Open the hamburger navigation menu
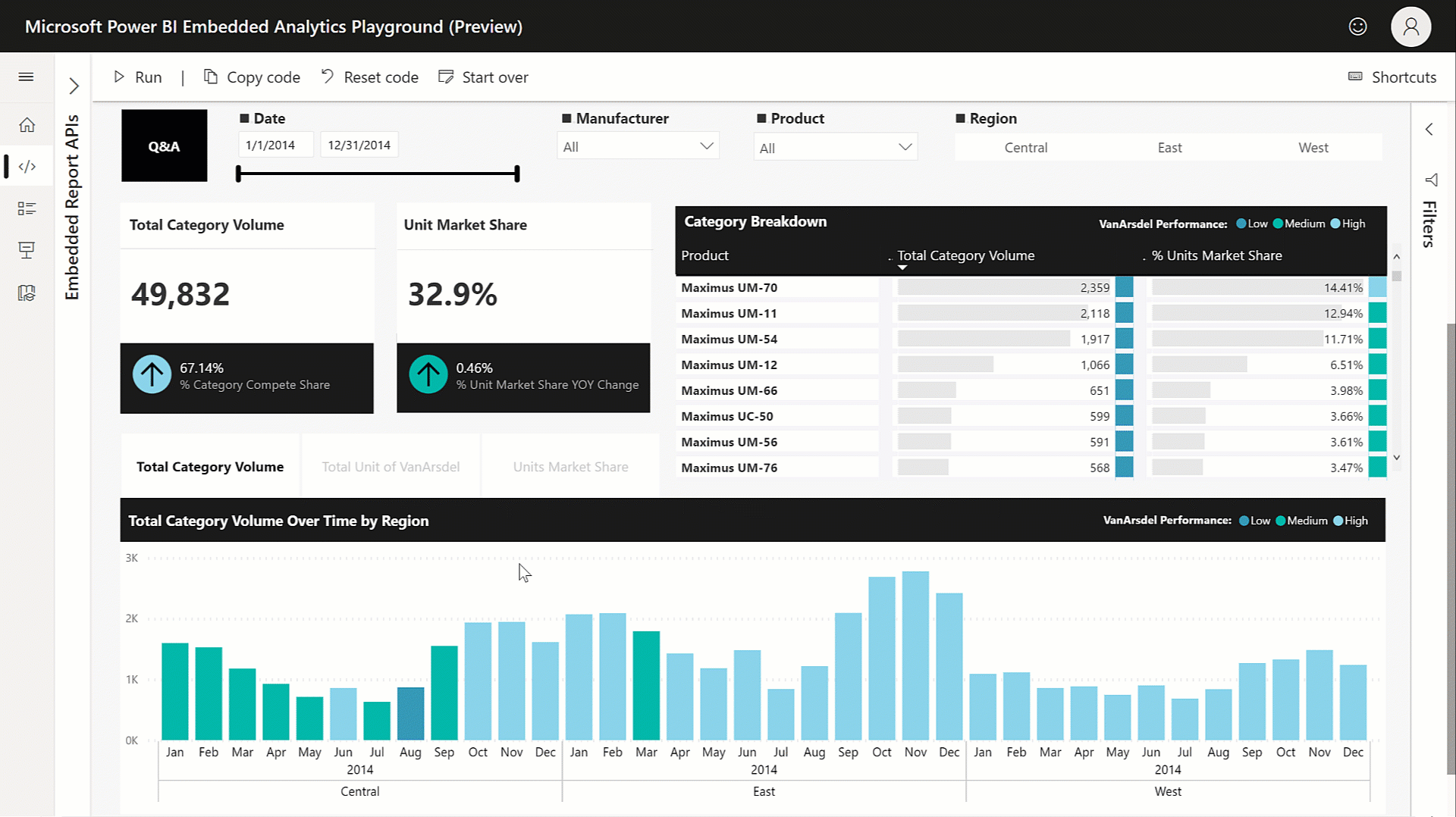 click(x=26, y=77)
